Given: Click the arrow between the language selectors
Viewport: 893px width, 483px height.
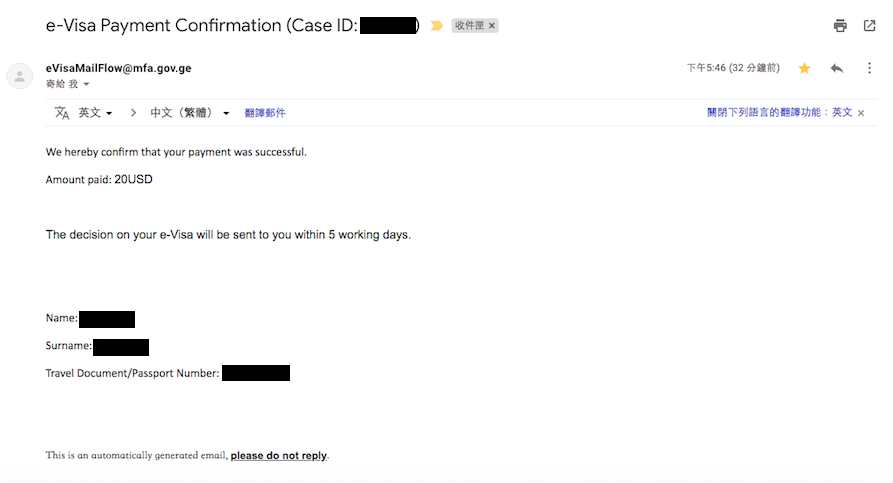Looking at the screenshot, I should [133, 113].
